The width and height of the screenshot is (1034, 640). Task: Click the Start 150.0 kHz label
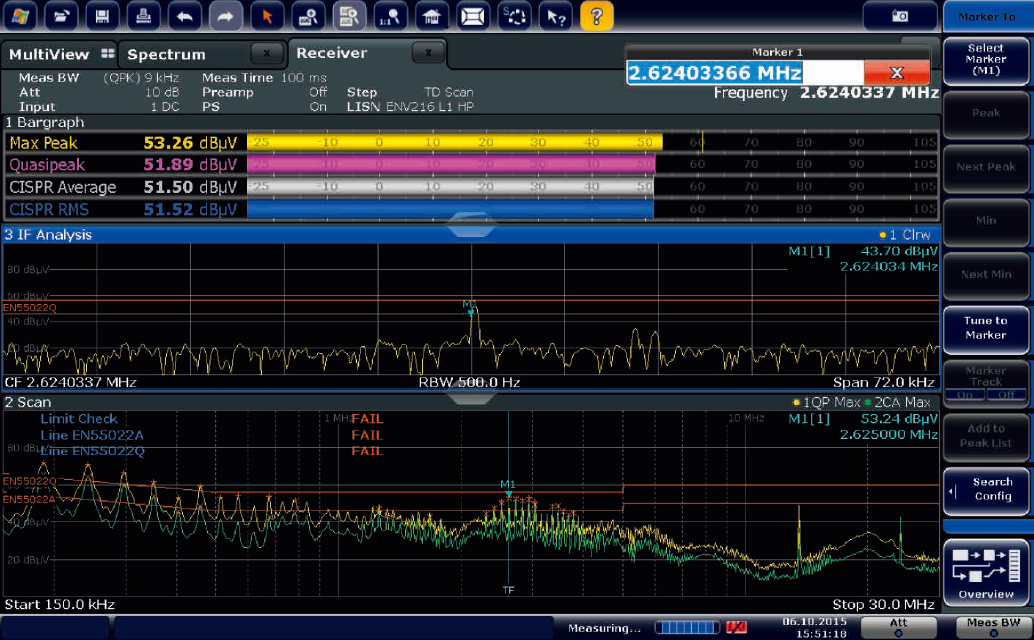click(x=60, y=604)
